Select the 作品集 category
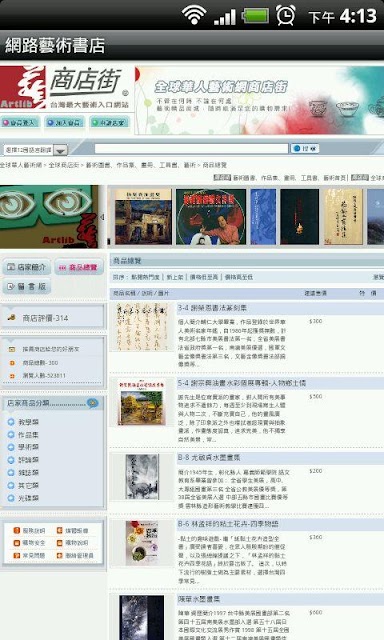The width and height of the screenshot is (384, 640). [x=28, y=435]
